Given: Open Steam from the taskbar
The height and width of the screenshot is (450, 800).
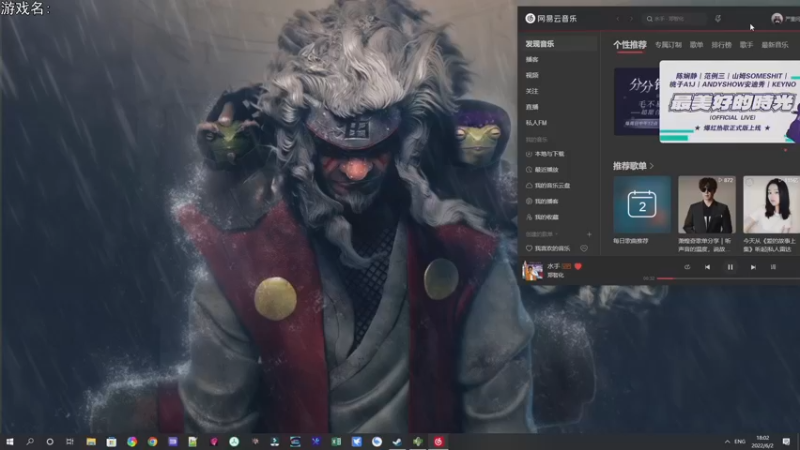Looking at the screenshot, I should (397, 442).
